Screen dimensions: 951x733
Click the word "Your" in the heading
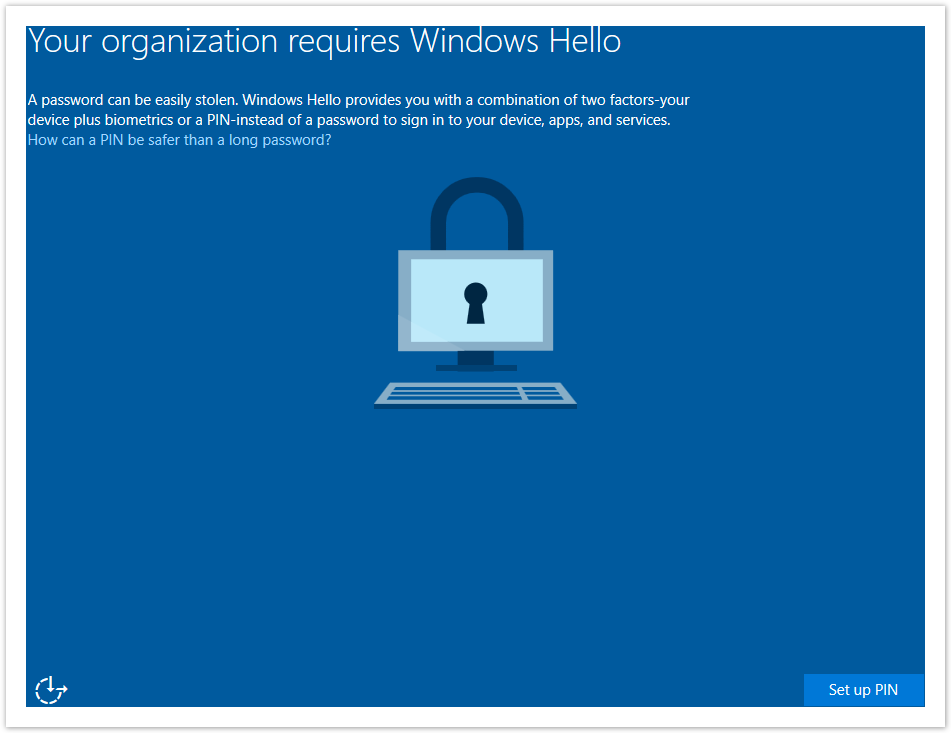(62, 41)
